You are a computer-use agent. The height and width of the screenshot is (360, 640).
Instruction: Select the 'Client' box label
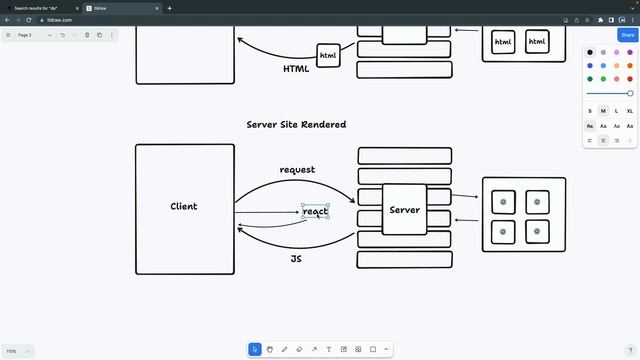(x=184, y=206)
